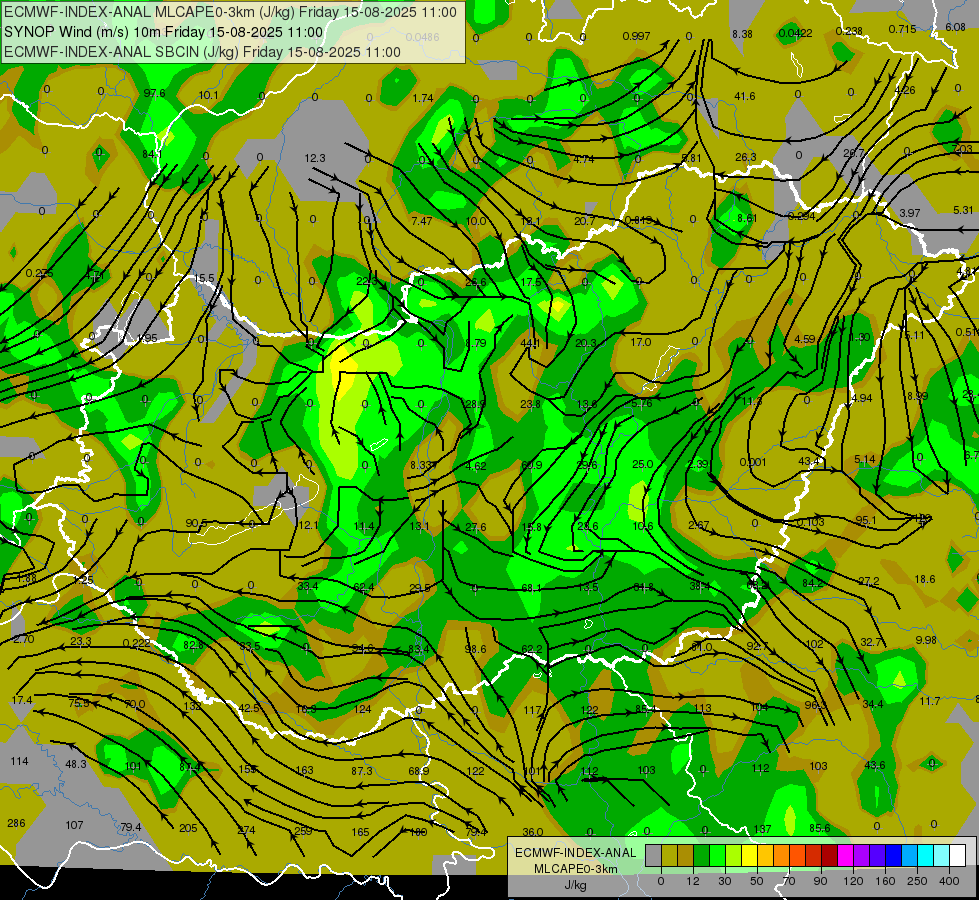Viewport: 979px width, 900px height.
Task: Click the pure blue legend swatch
Action: 894,855
